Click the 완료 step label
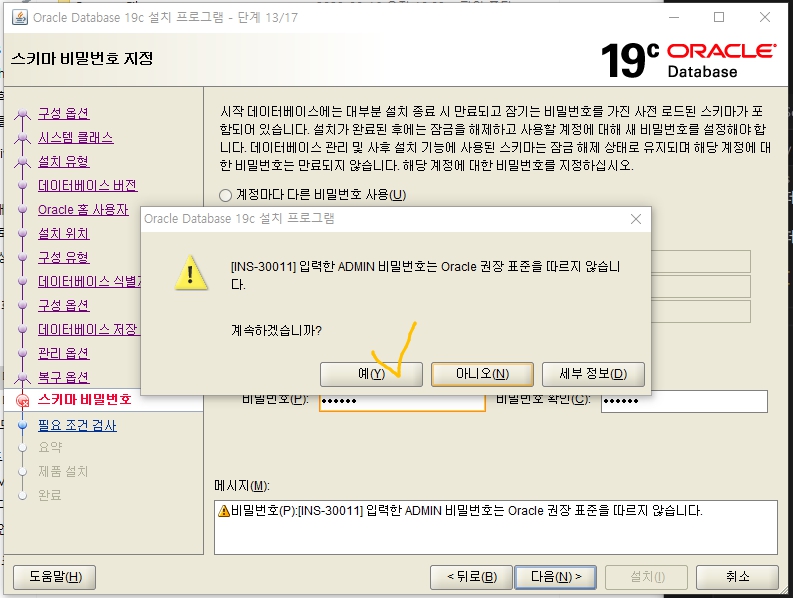 [50, 495]
